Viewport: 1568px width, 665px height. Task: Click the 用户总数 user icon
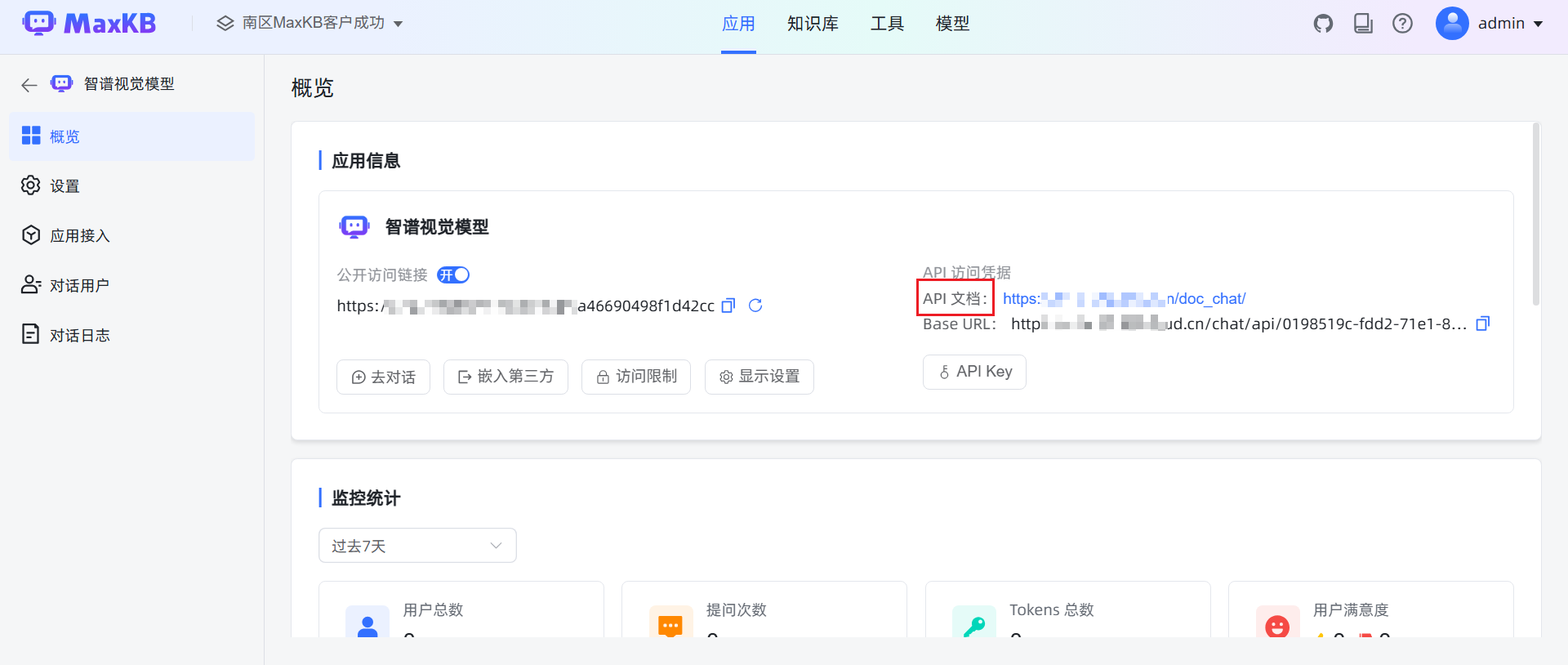[x=367, y=622]
